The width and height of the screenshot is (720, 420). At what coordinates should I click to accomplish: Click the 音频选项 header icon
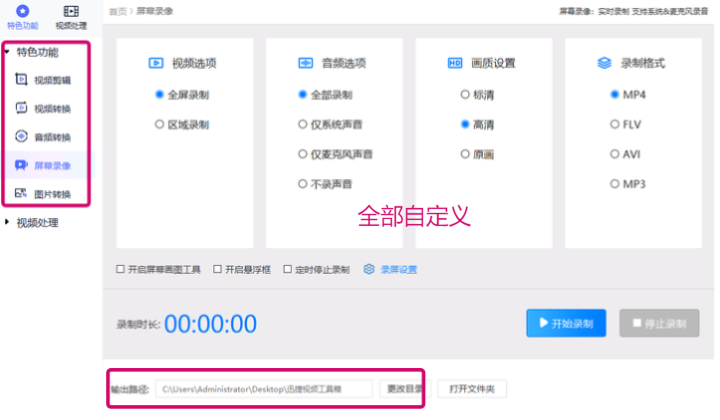tap(306, 63)
